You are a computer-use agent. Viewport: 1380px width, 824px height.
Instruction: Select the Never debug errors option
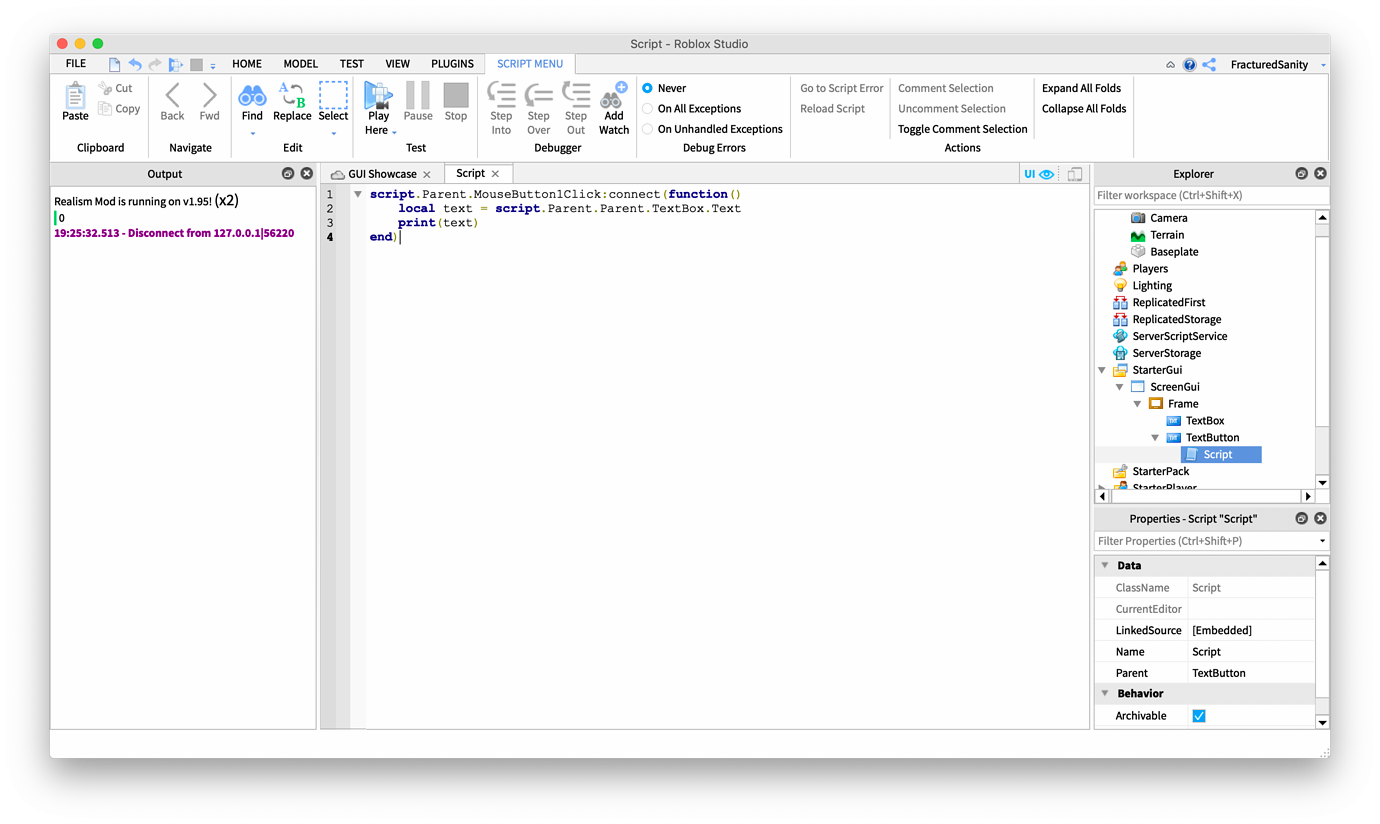648,87
